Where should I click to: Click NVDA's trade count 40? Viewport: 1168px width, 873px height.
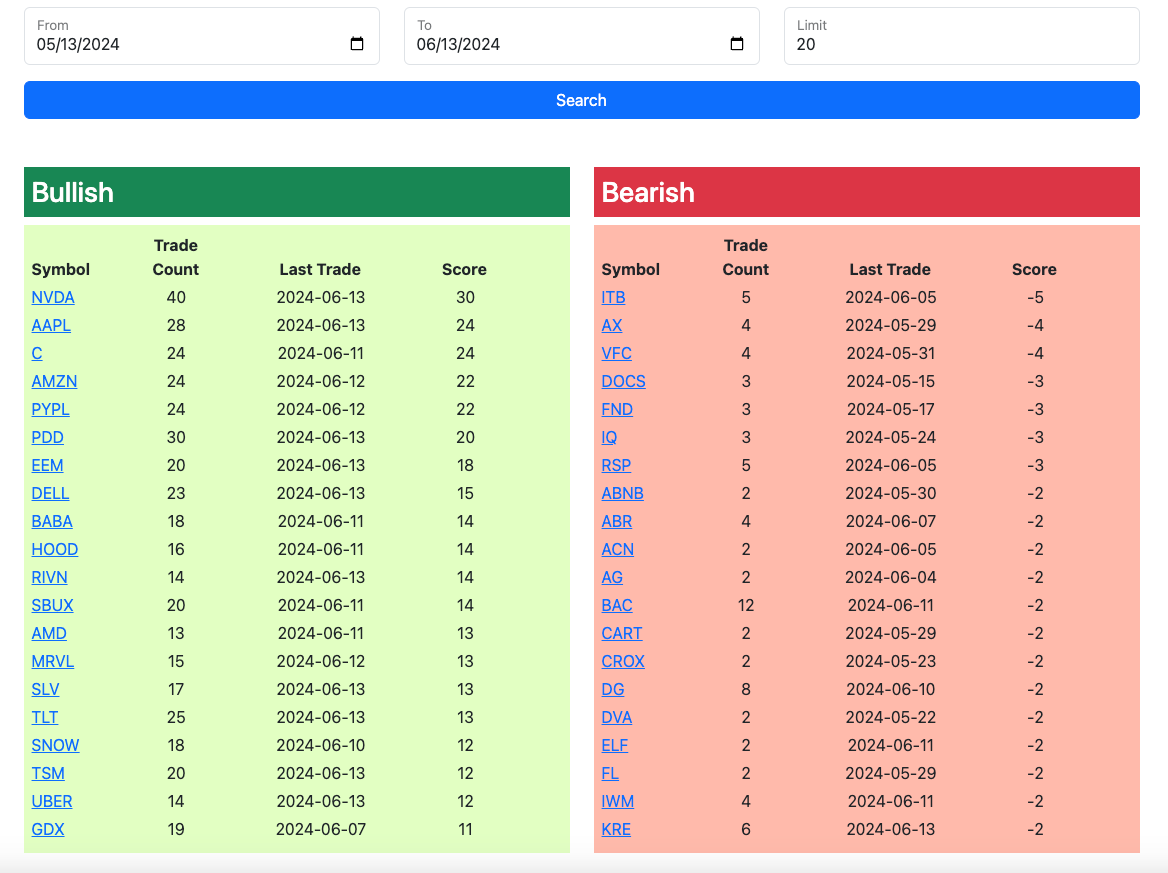click(176, 297)
